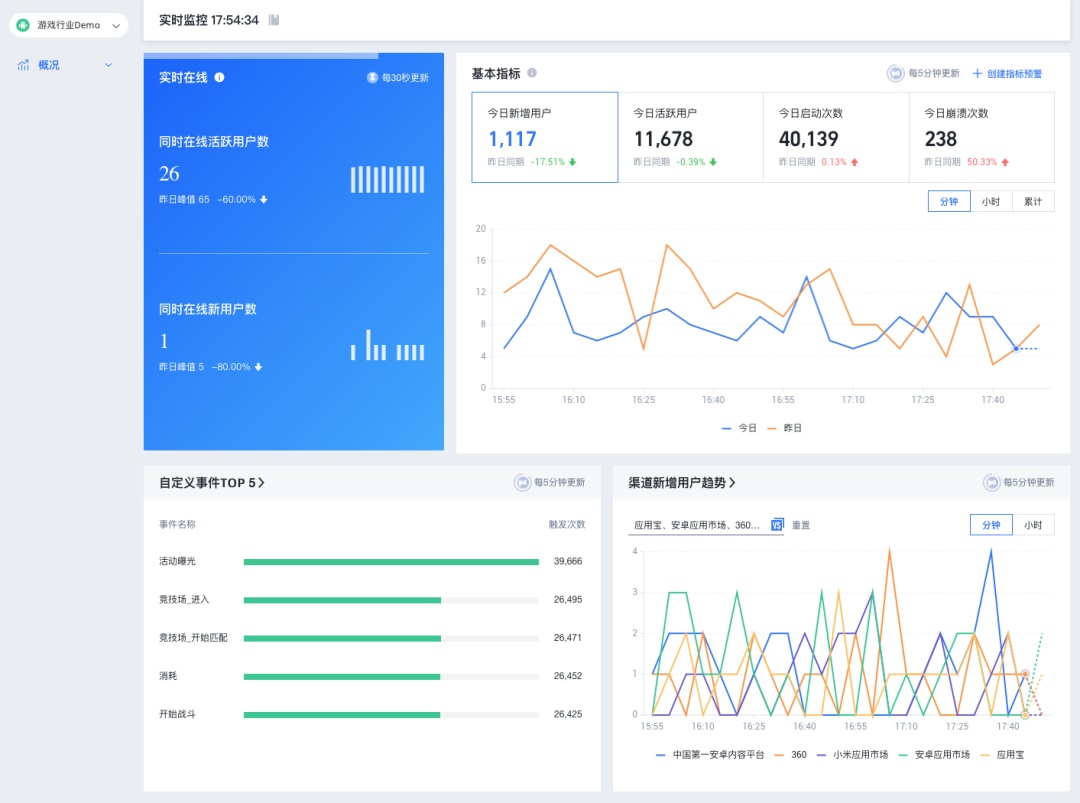Open the 自定义事件TOP 5 details link
This screenshot has height=803, width=1080.
point(211,483)
